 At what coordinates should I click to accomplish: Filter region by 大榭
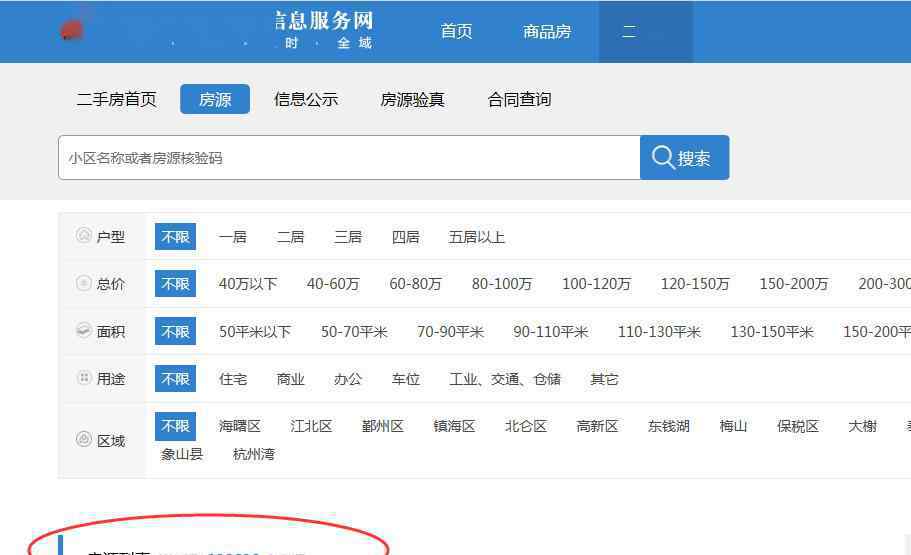tap(862, 426)
